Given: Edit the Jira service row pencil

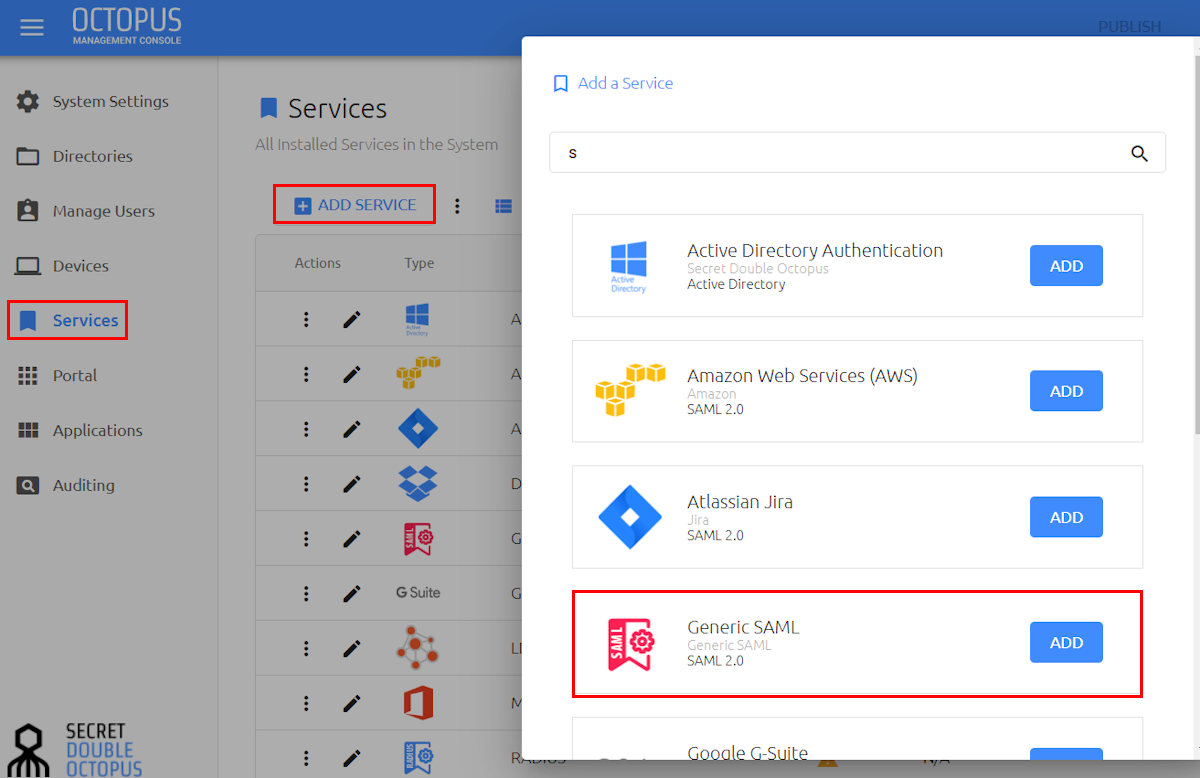Looking at the screenshot, I should click(352, 429).
